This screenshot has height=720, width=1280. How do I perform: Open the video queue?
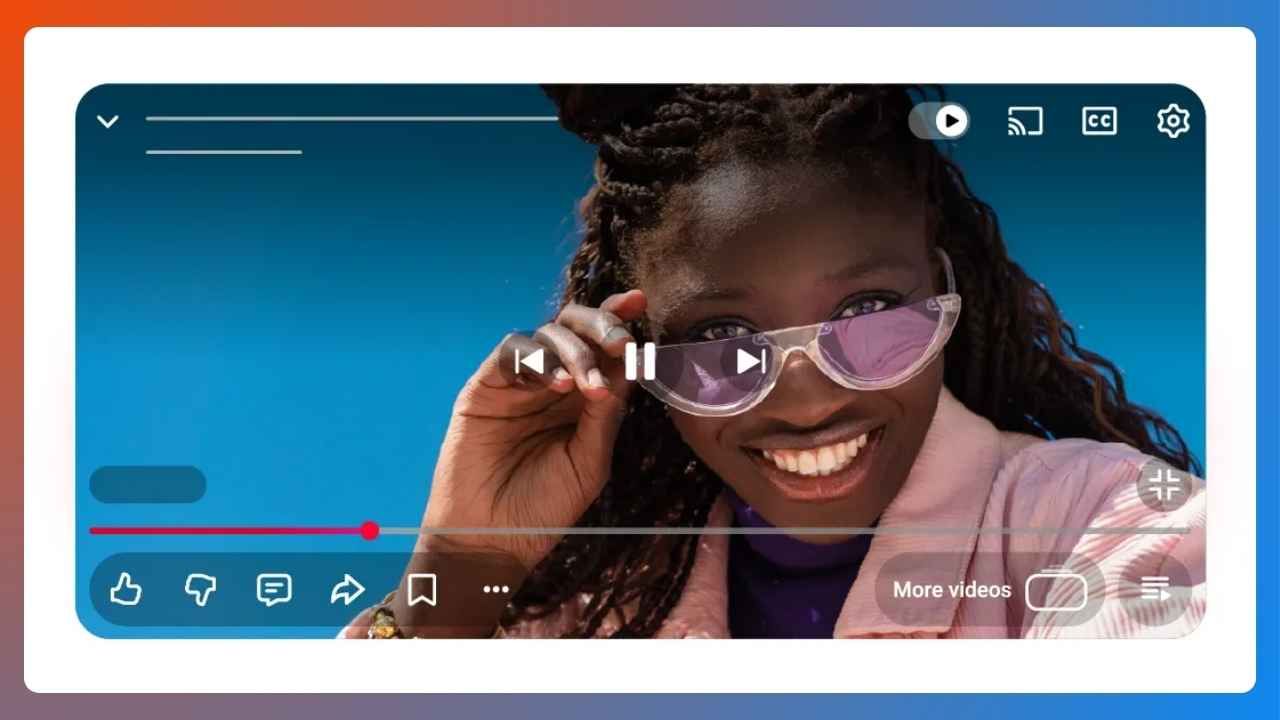[1155, 590]
